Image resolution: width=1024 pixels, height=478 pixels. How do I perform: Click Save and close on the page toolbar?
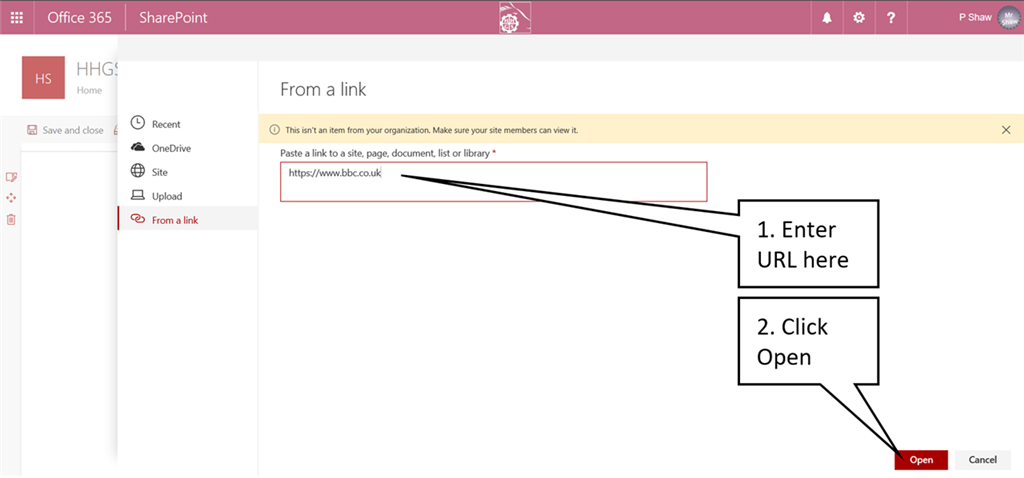[x=72, y=130]
